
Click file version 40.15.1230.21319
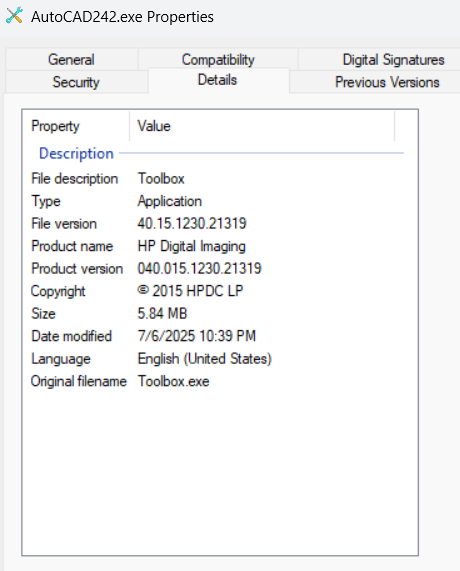click(192, 224)
